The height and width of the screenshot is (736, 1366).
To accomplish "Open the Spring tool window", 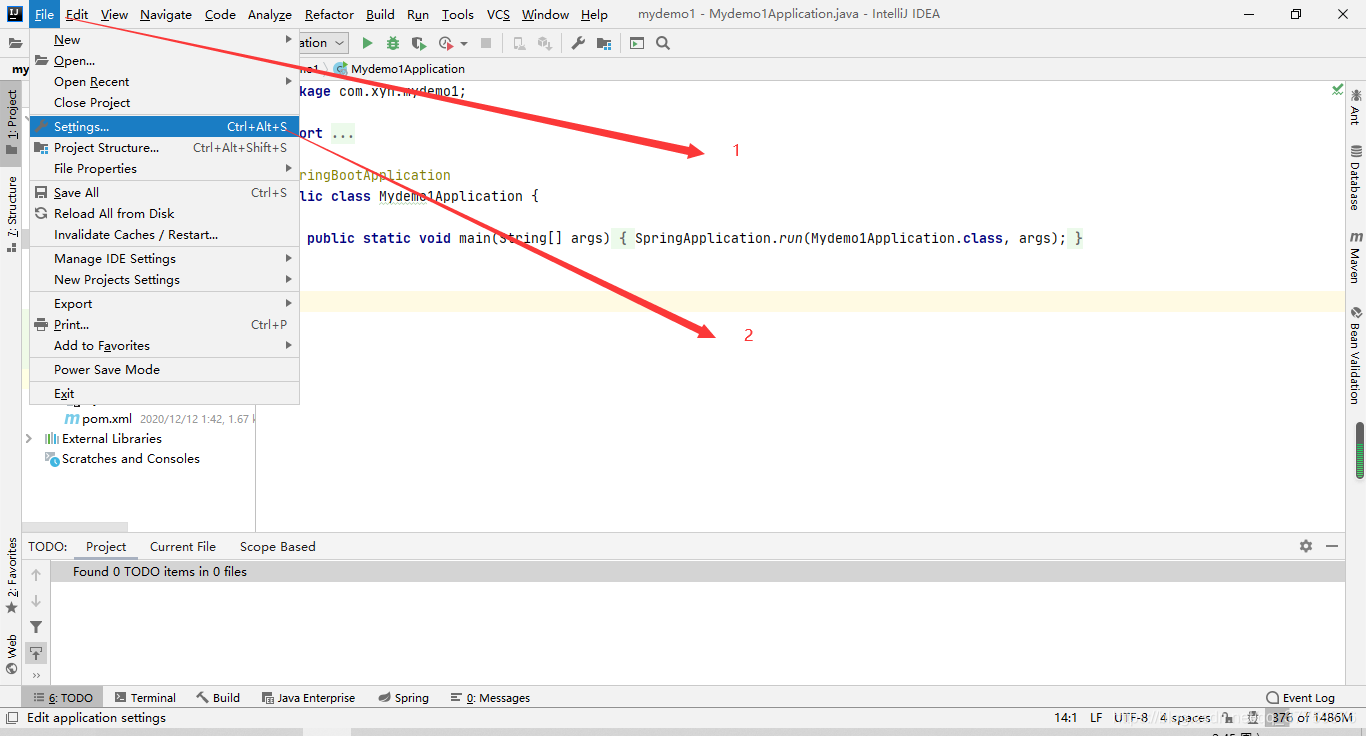I will tap(404, 698).
